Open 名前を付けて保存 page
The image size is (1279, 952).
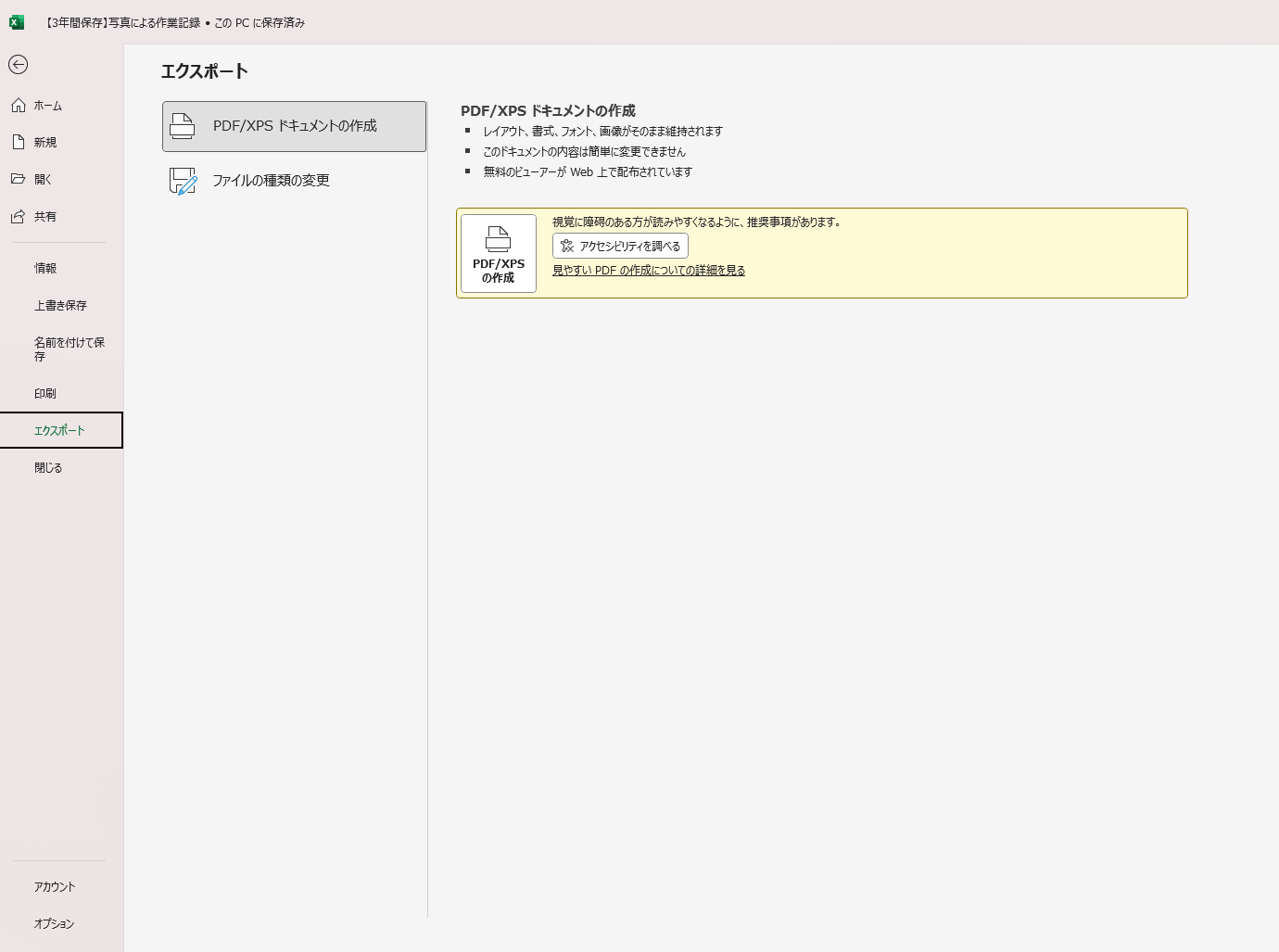click(69, 349)
